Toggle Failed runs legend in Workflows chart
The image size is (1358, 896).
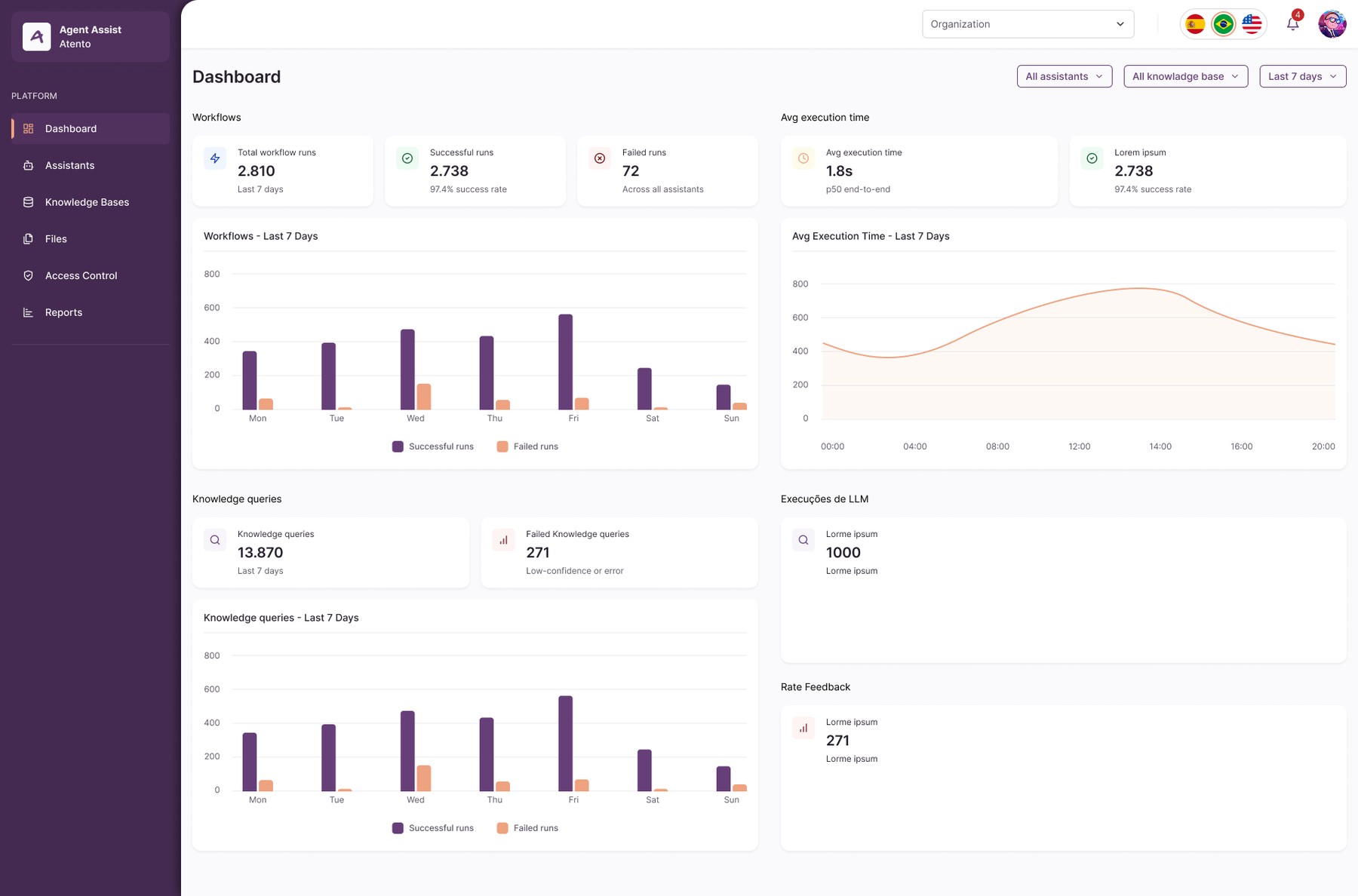[527, 446]
